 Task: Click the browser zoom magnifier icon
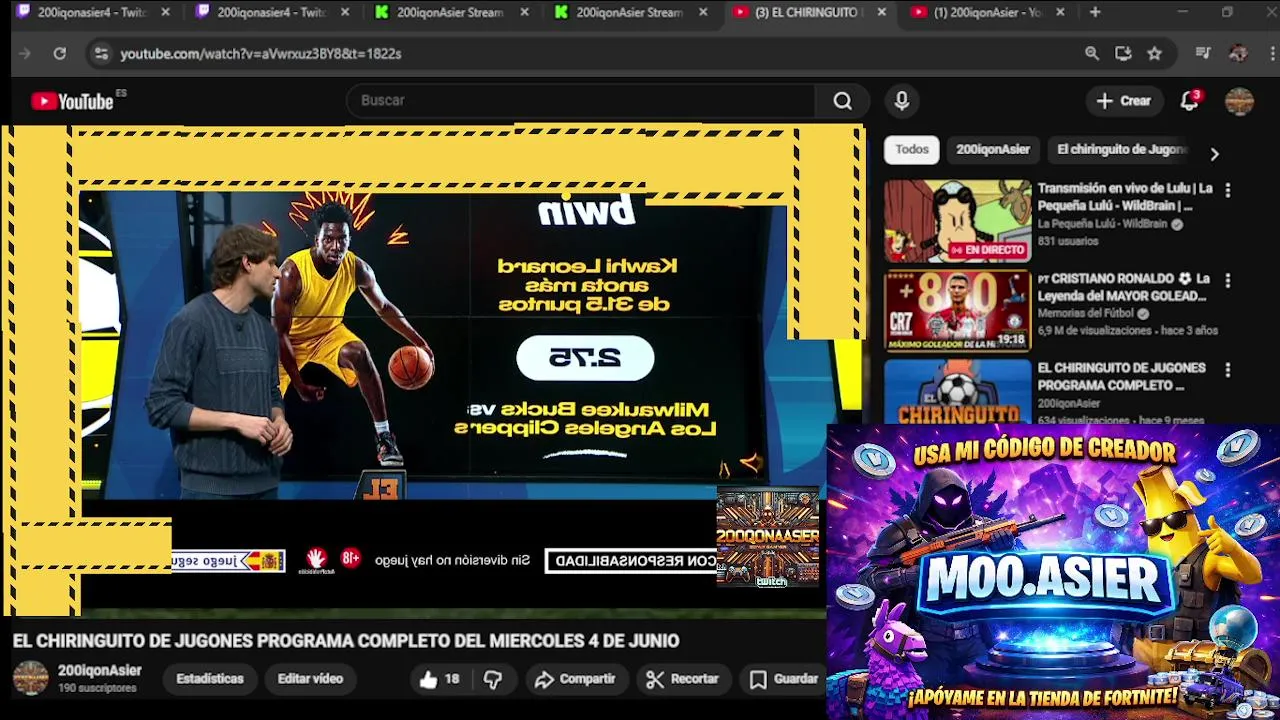1092,53
